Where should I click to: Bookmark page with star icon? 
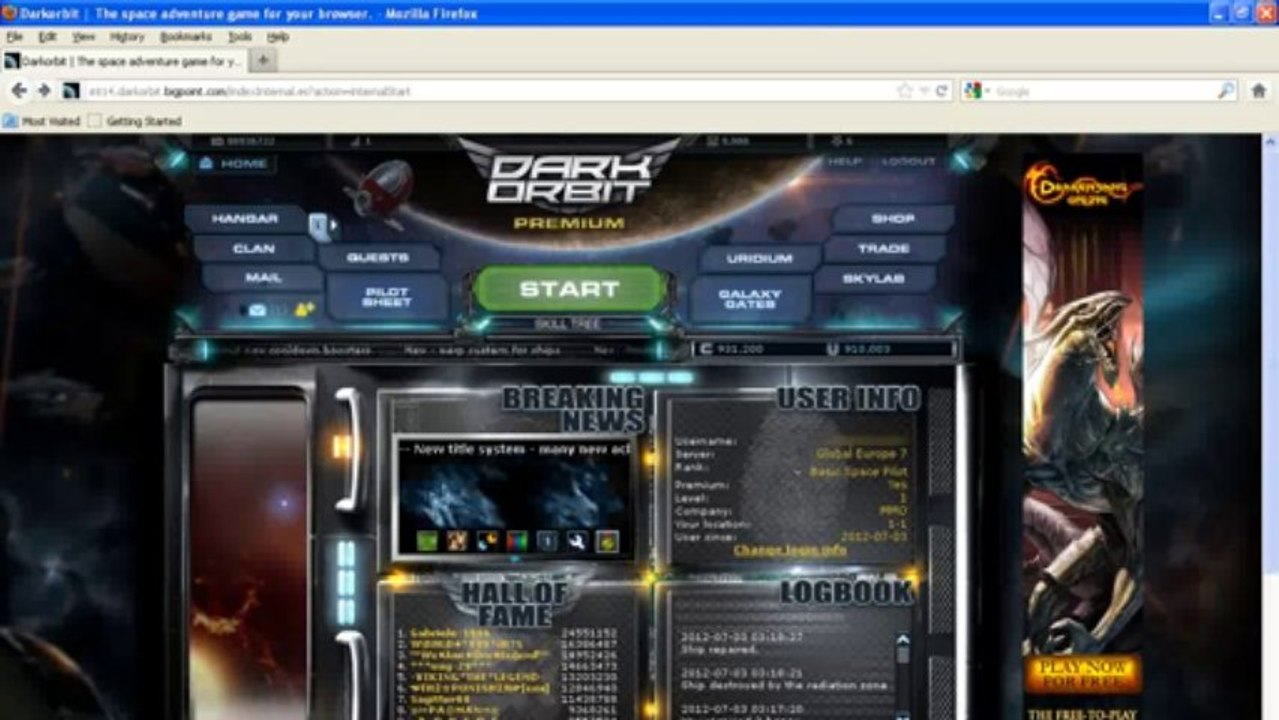(x=905, y=91)
